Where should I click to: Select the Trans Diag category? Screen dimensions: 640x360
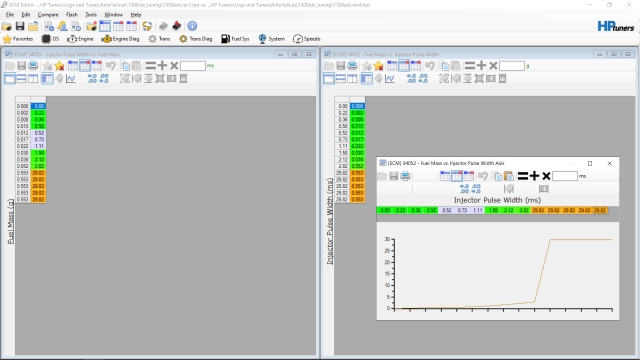pos(196,39)
